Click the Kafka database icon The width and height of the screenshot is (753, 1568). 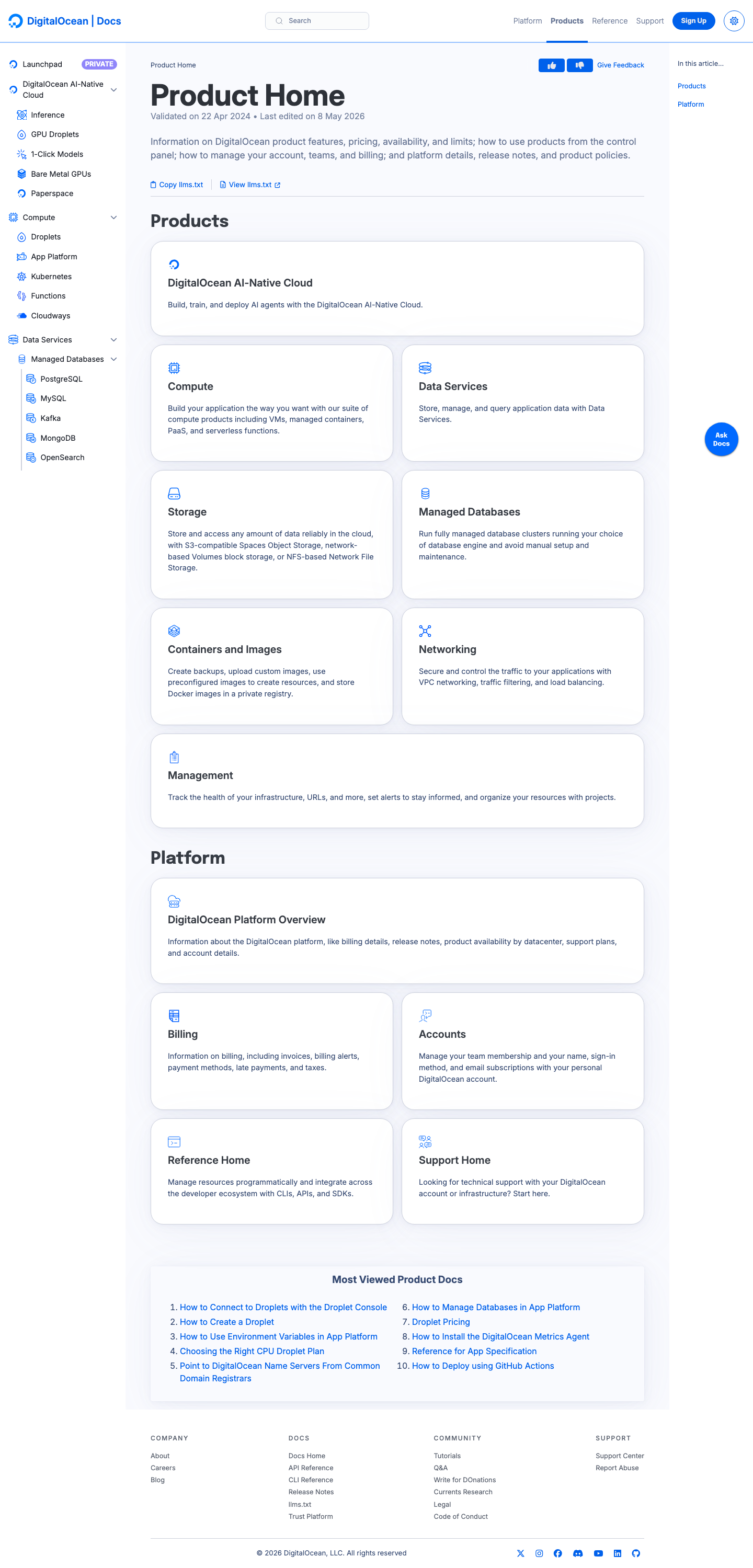31,418
